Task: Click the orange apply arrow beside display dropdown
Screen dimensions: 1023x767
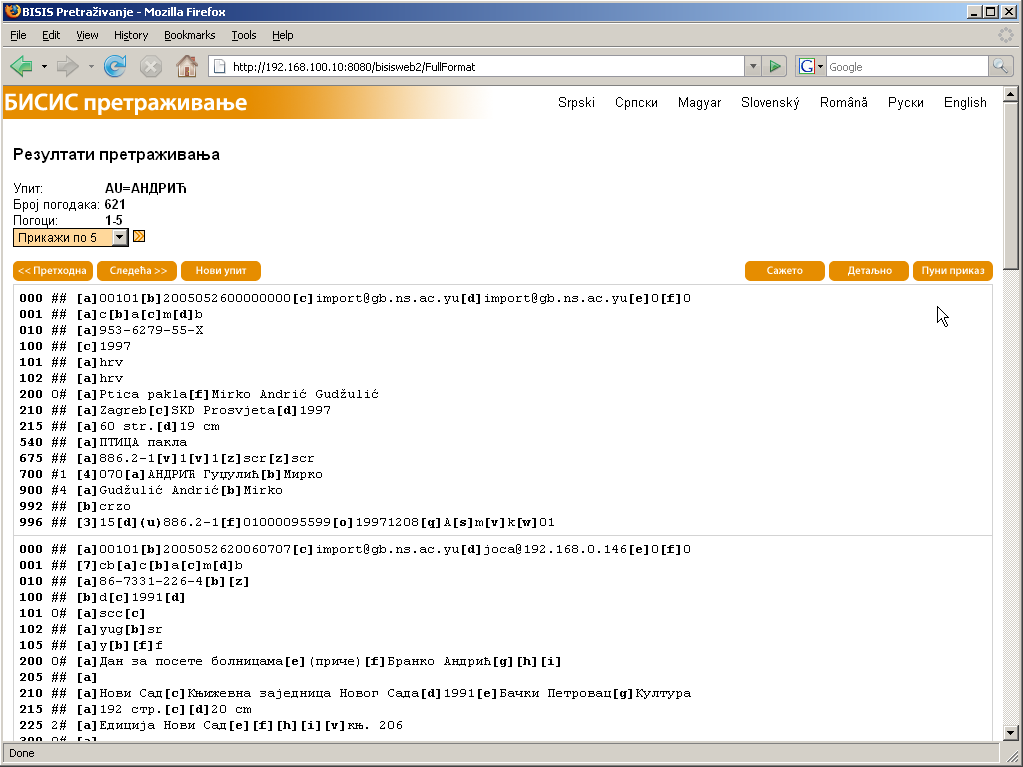Action: pos(139,236)
